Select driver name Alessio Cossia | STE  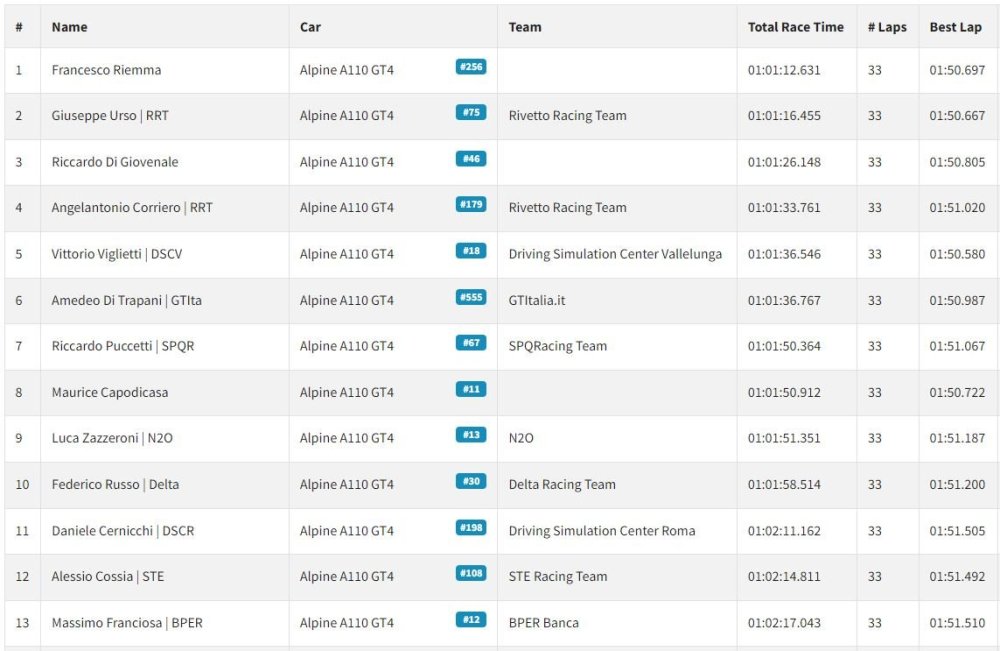(x=108, y=576)
